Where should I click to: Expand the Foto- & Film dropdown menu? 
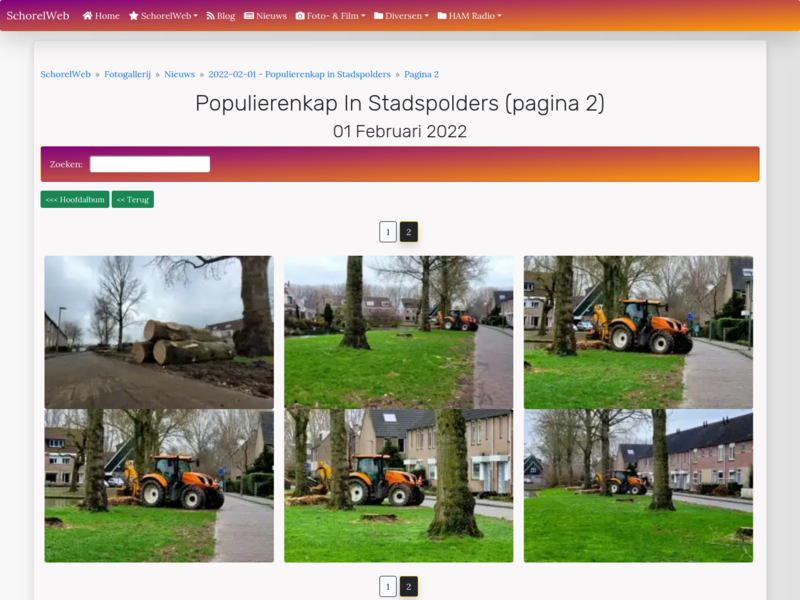tap(331, 16)
